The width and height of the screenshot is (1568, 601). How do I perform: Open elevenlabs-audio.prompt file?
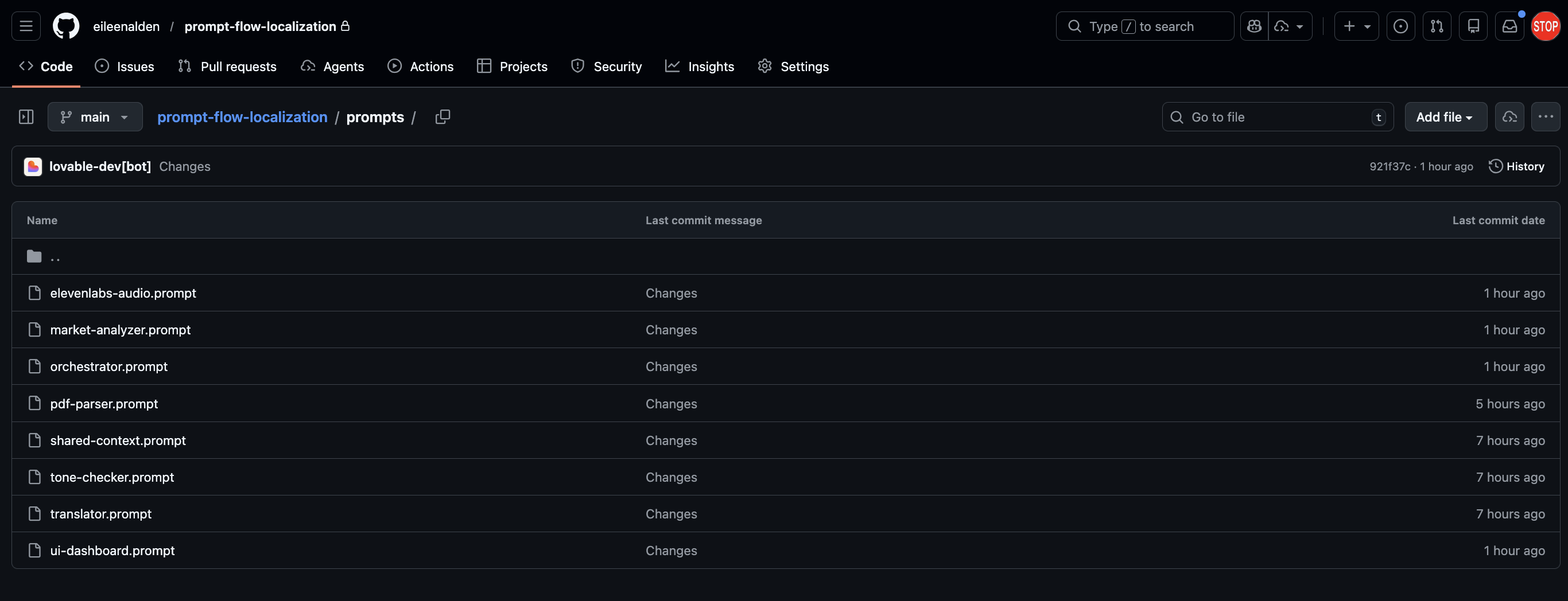point(123,293)
